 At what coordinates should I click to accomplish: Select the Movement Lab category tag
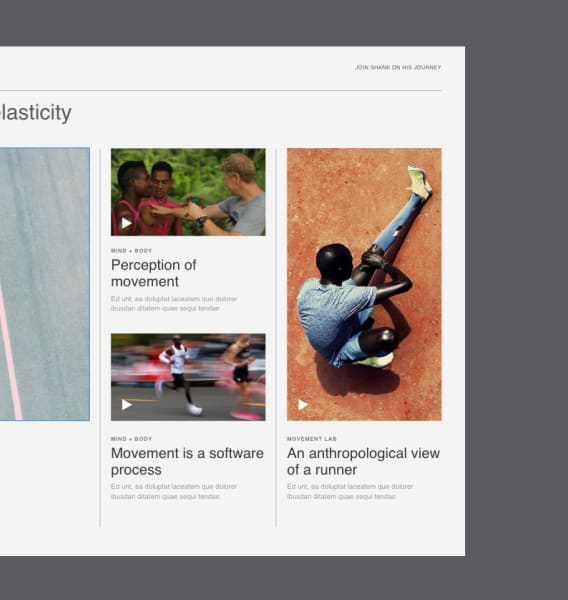[312, 439]
